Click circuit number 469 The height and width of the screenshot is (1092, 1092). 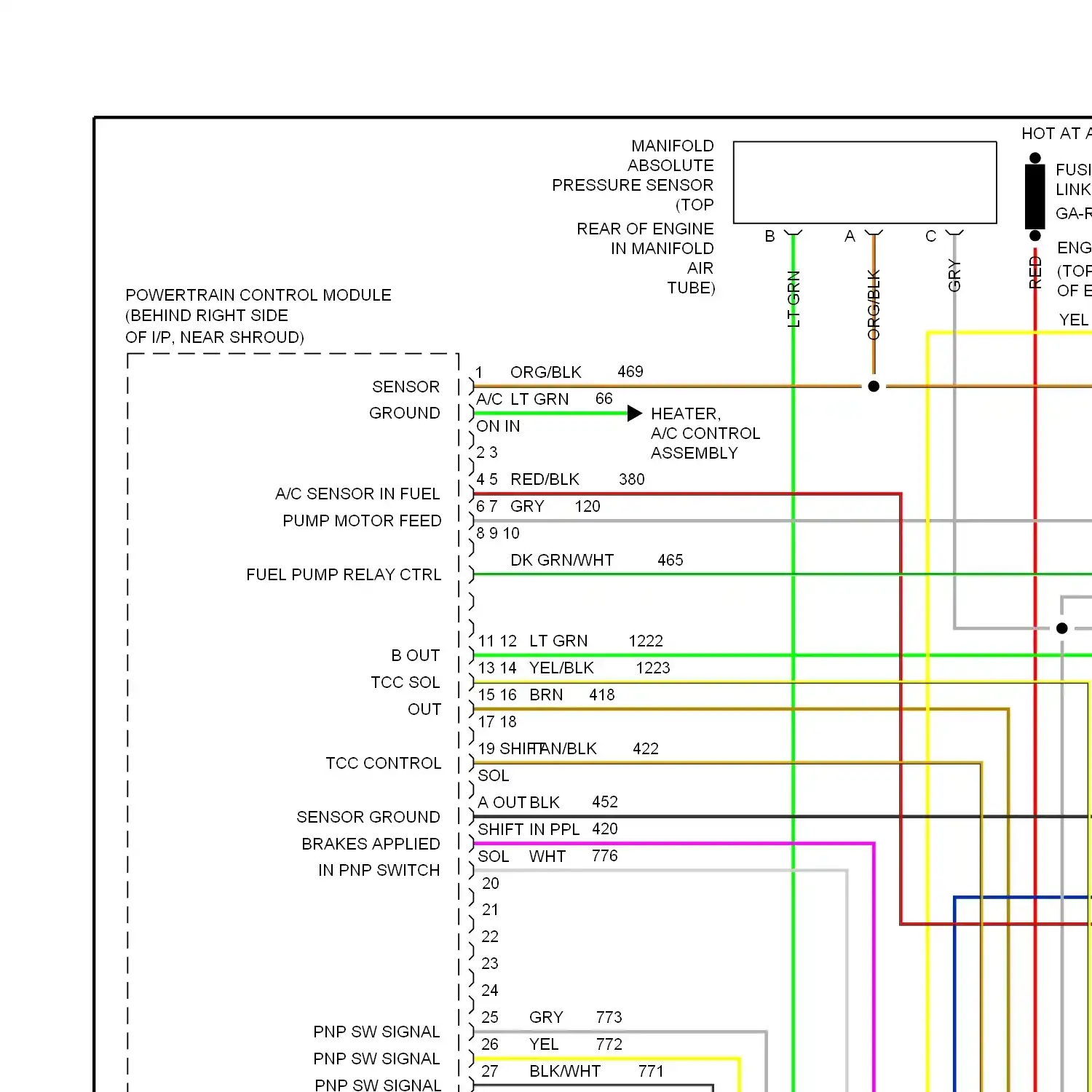[630, 371]
